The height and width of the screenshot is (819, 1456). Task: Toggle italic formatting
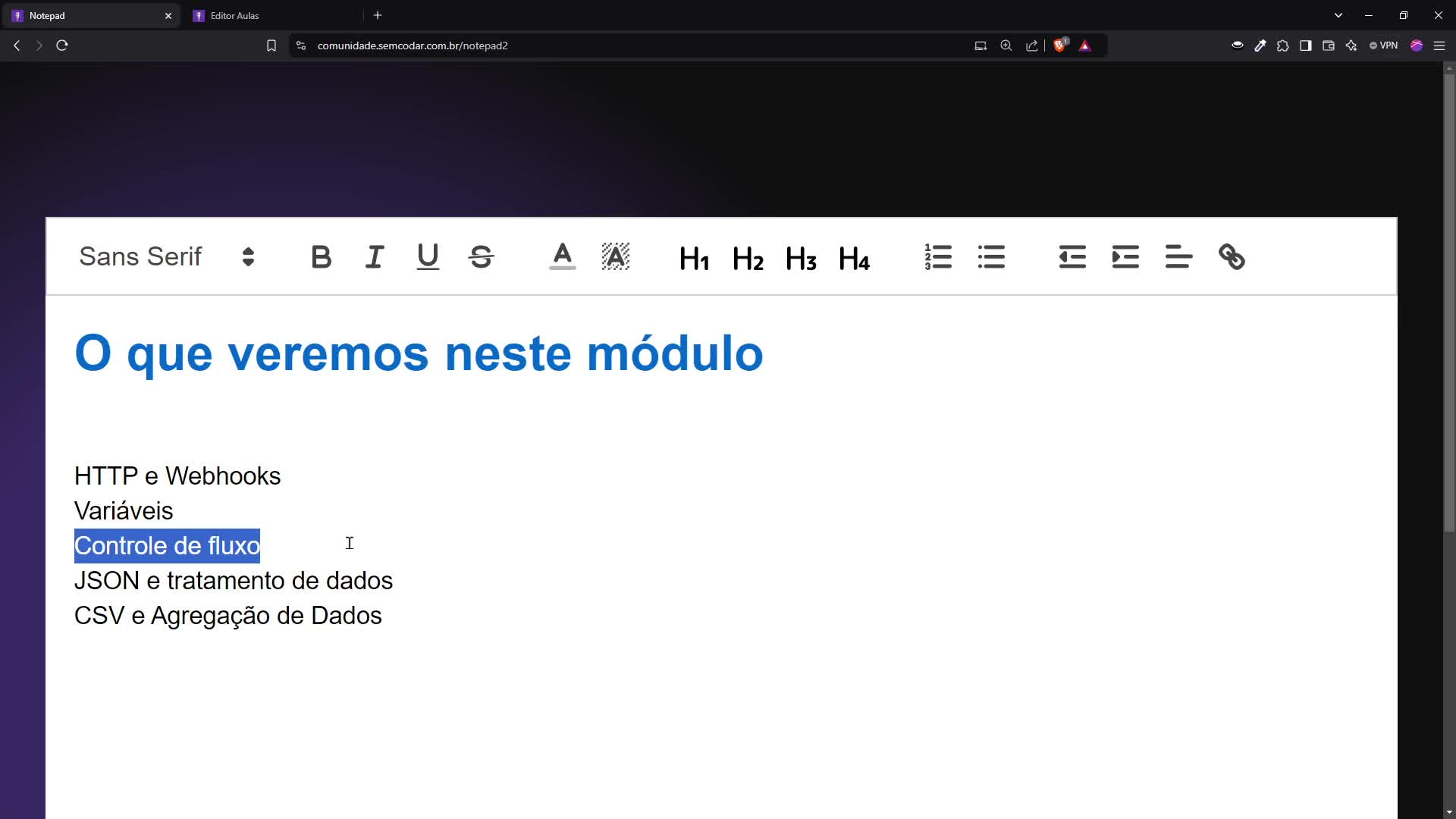[375, 257]
